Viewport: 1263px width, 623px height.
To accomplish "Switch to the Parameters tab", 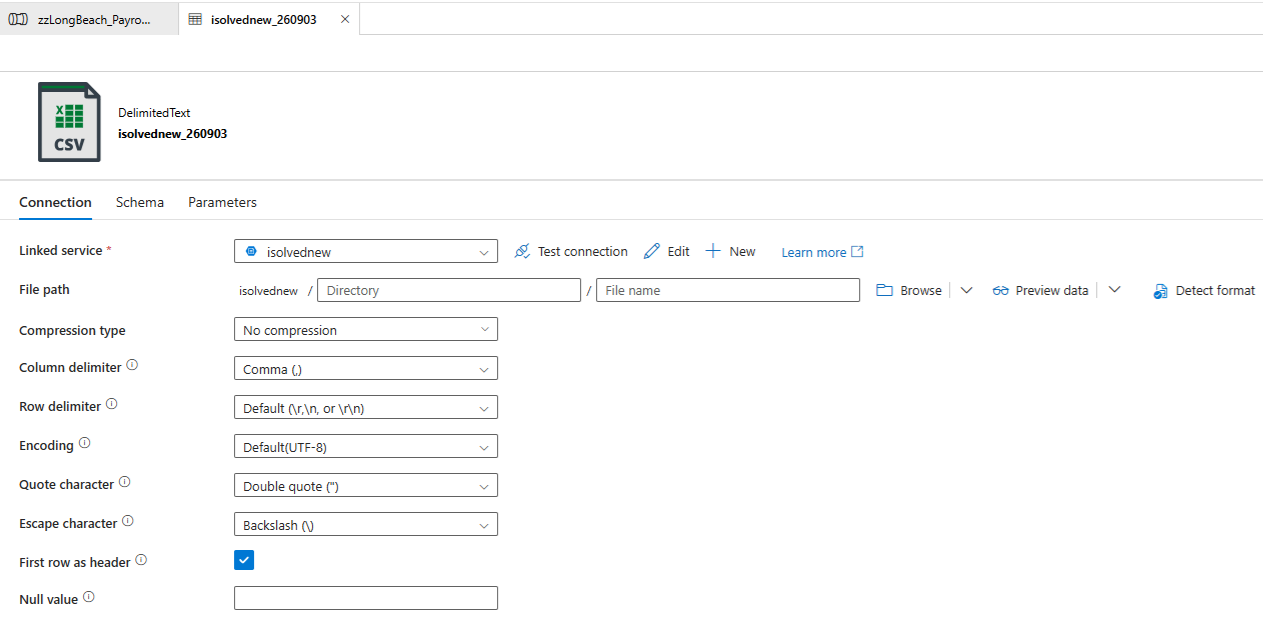I will (222, 202).
